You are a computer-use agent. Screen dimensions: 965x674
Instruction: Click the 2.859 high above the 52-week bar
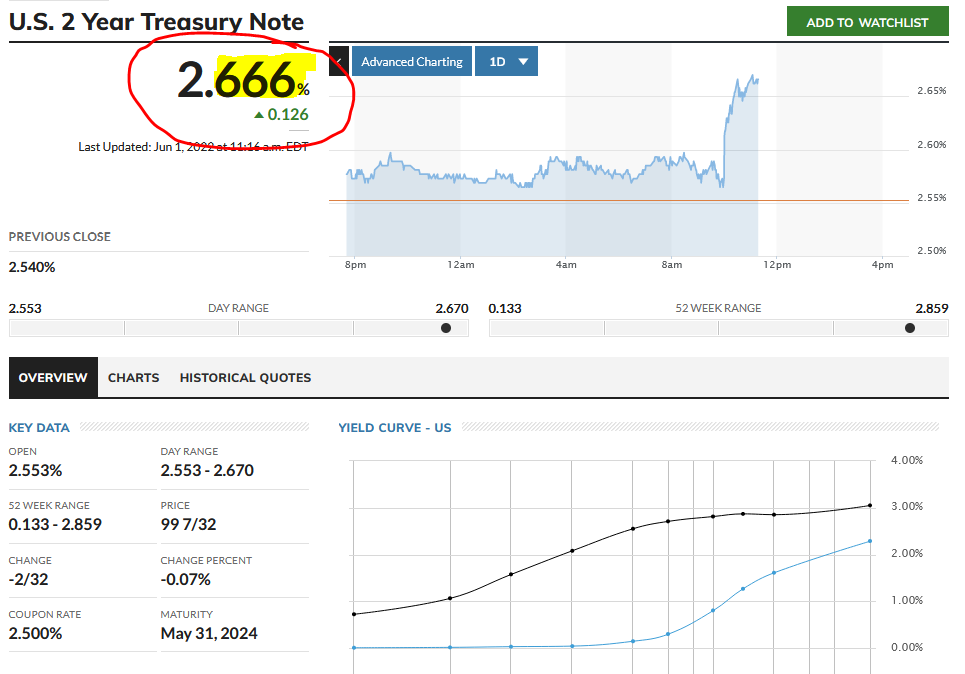932,308
